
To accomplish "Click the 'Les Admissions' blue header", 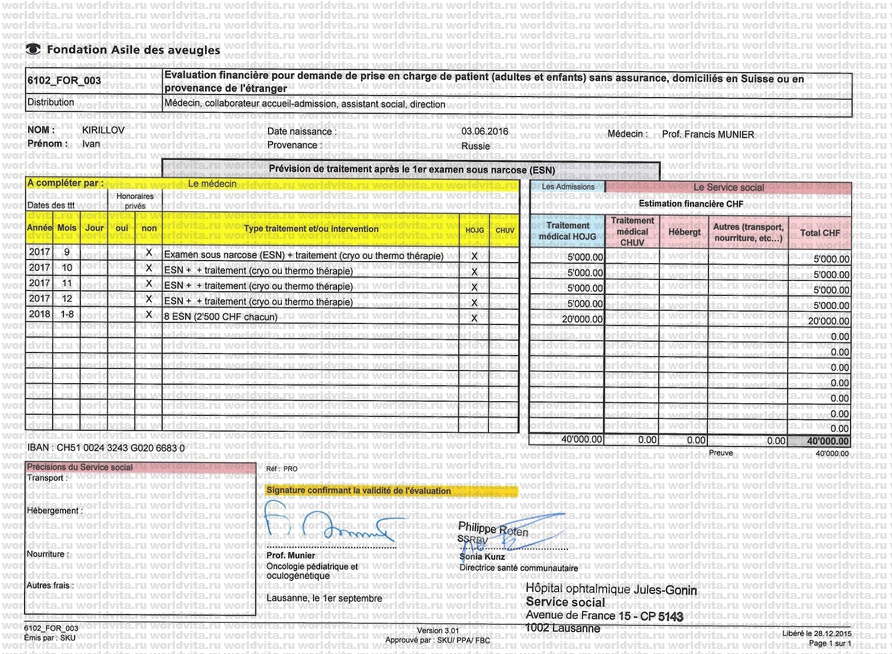I will [568, 187].
